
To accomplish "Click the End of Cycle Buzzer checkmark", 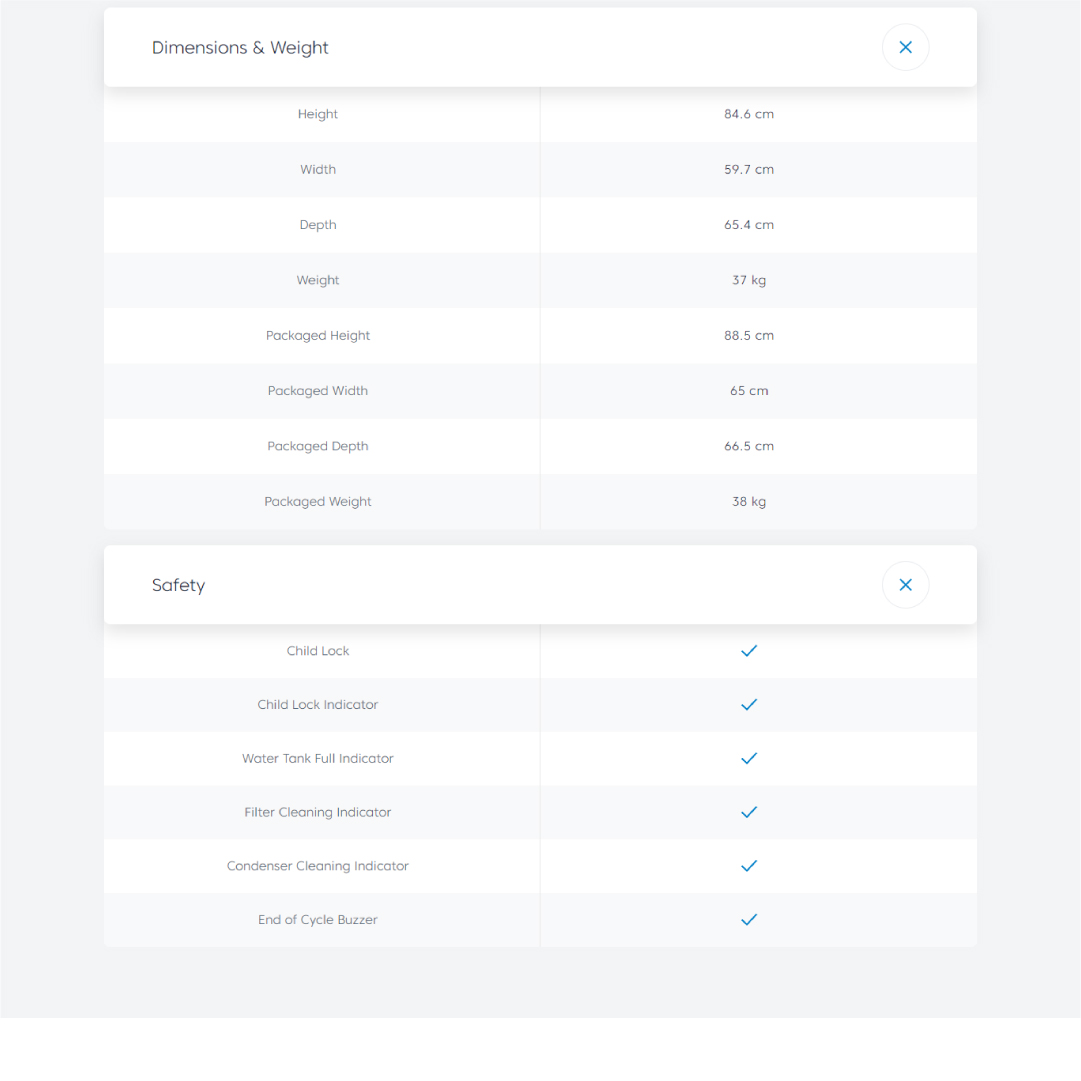I will [x=749, y=920].
